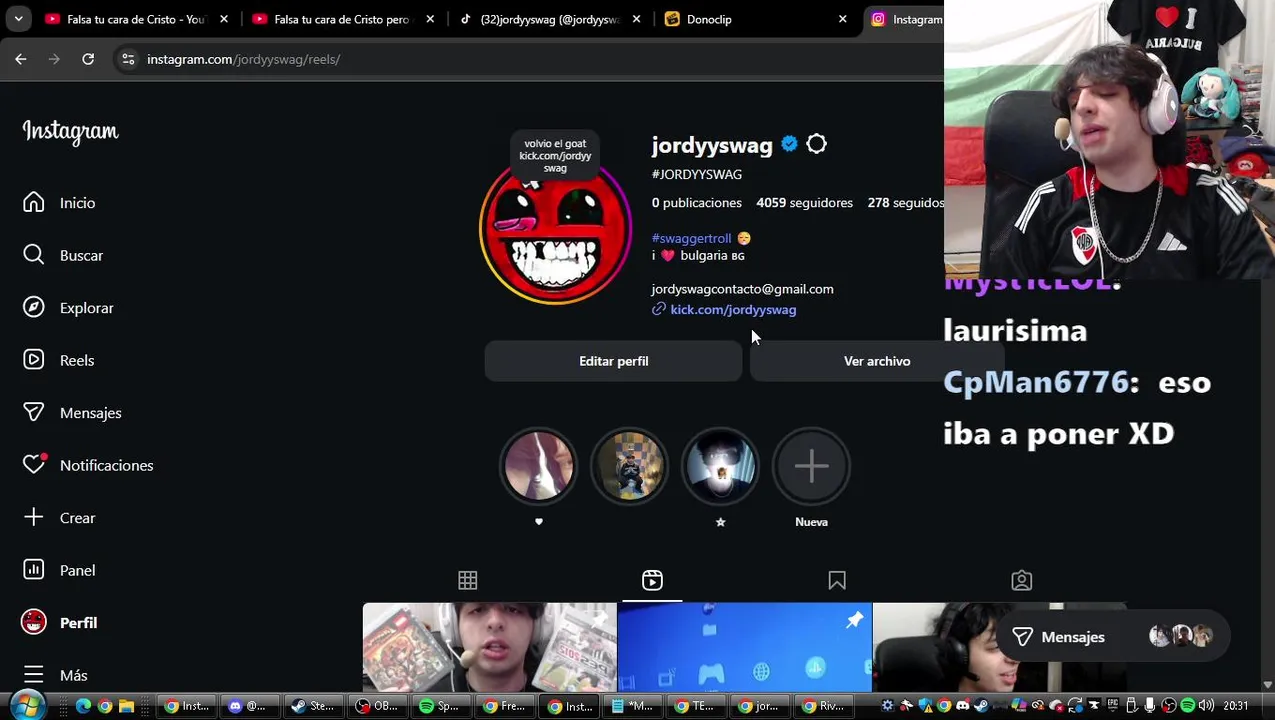This screenshot has height=720, width=1275.
Task: Switch to the TikTok (32)jordyyswag tab
Action: (550, 19)
